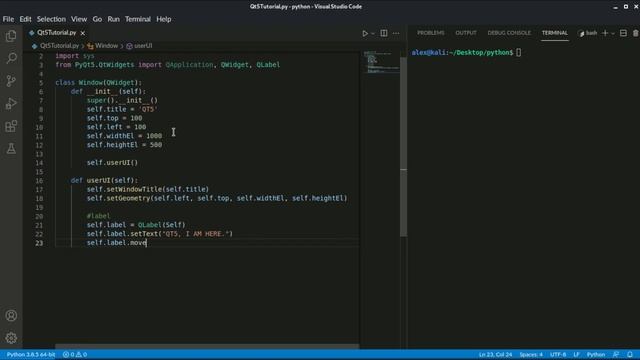Kill terminal with trash icon

click(636, 33)
